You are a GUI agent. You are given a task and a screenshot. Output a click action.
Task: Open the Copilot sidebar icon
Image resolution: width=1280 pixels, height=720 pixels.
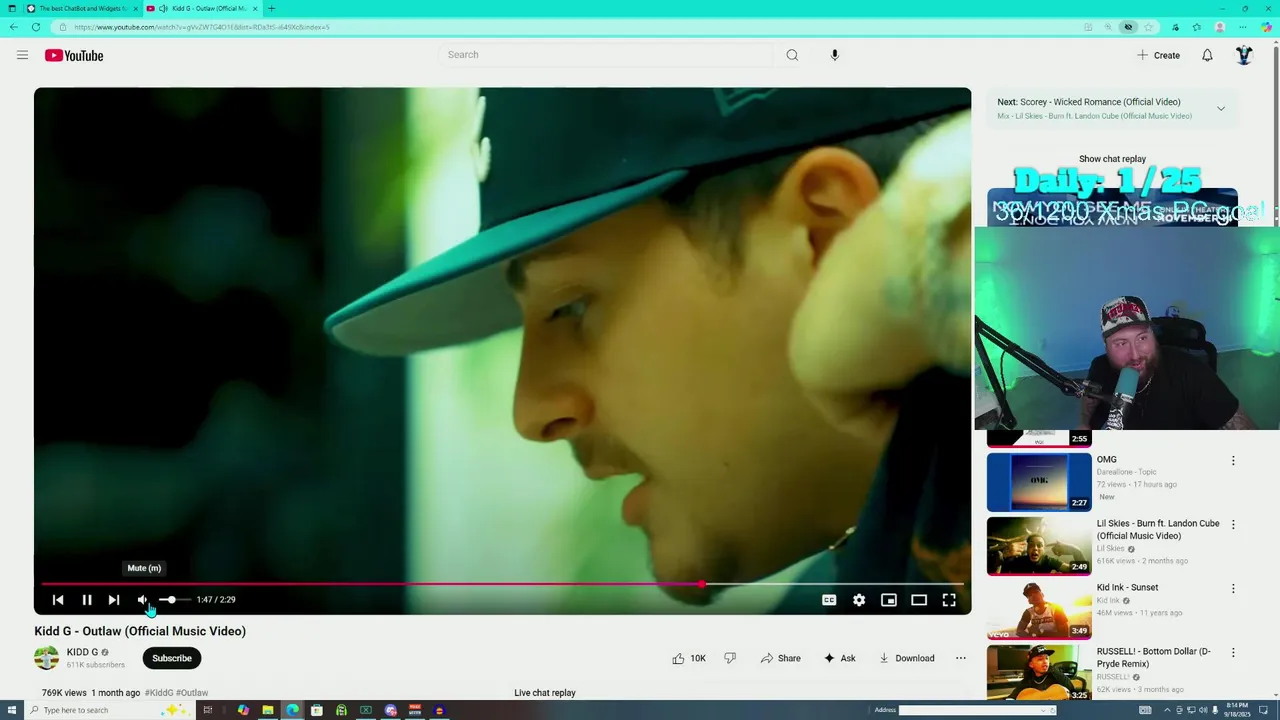1266,27
